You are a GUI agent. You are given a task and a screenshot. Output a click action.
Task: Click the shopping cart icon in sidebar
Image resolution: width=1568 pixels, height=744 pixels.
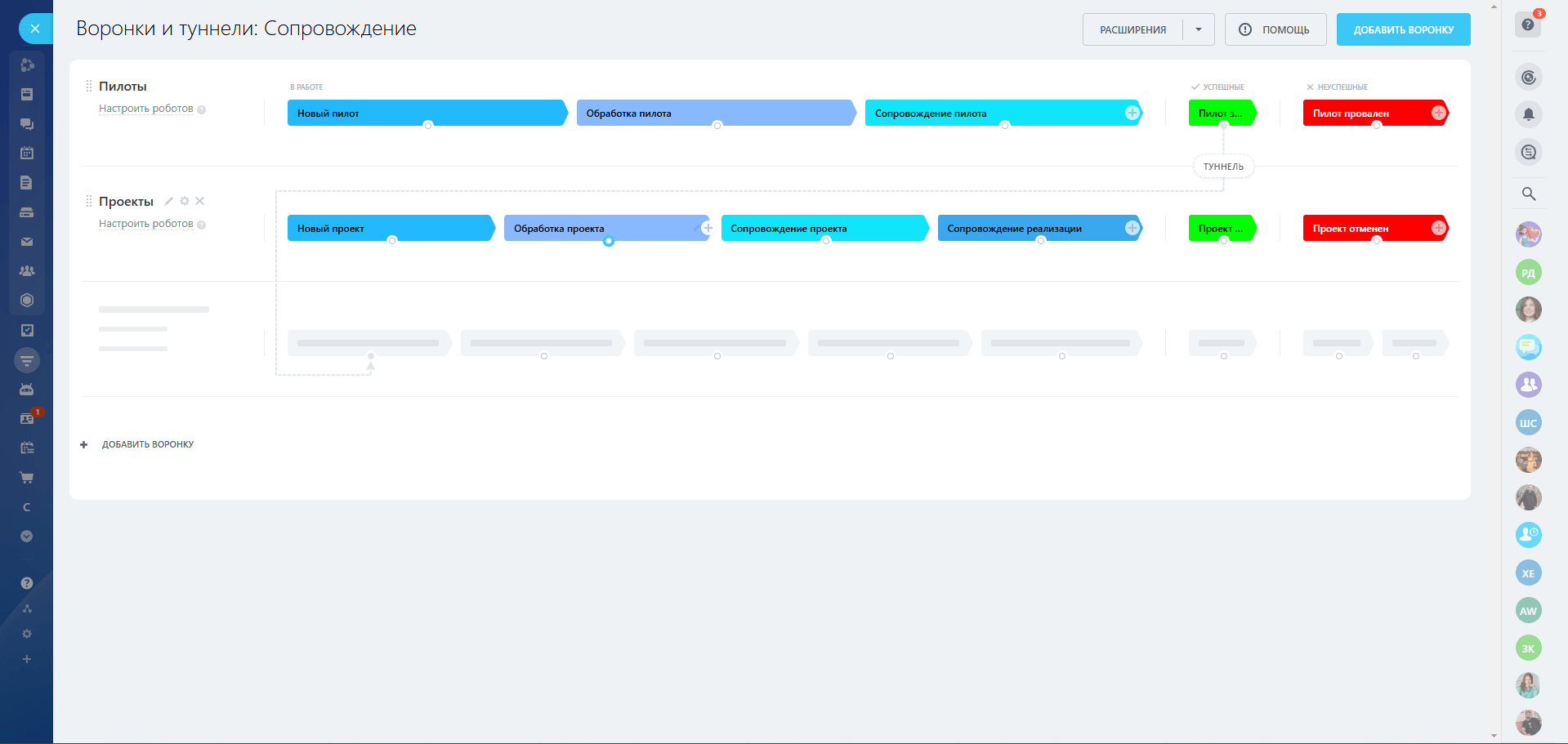26,478
